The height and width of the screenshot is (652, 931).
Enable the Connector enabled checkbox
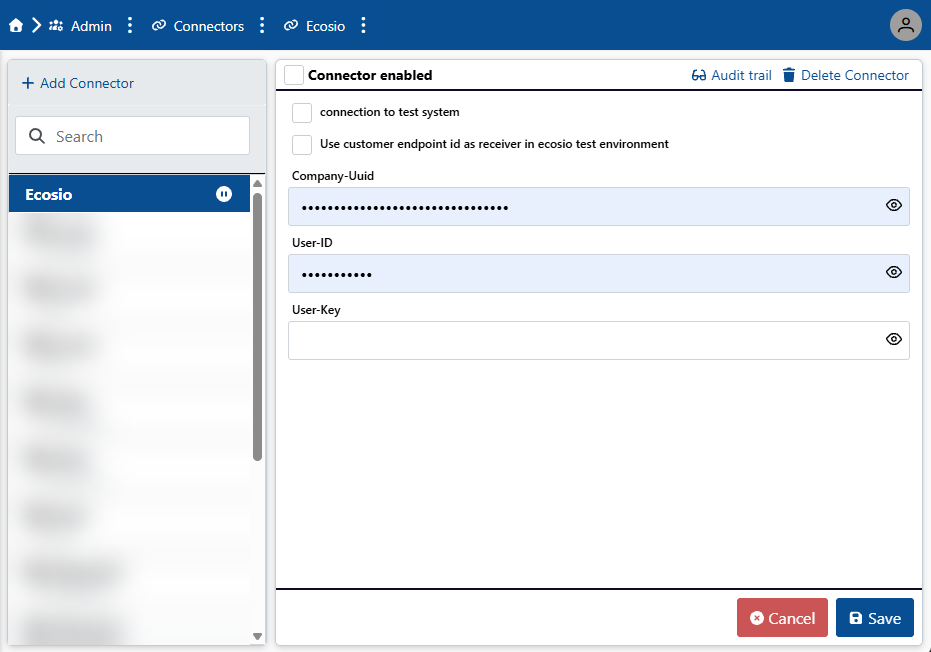tap(294, 75)
